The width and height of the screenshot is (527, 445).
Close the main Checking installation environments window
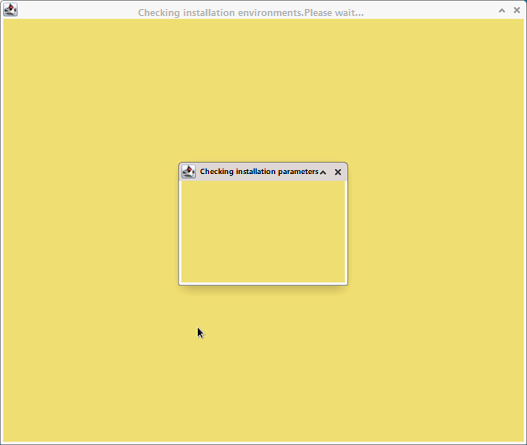pos(517,10)
